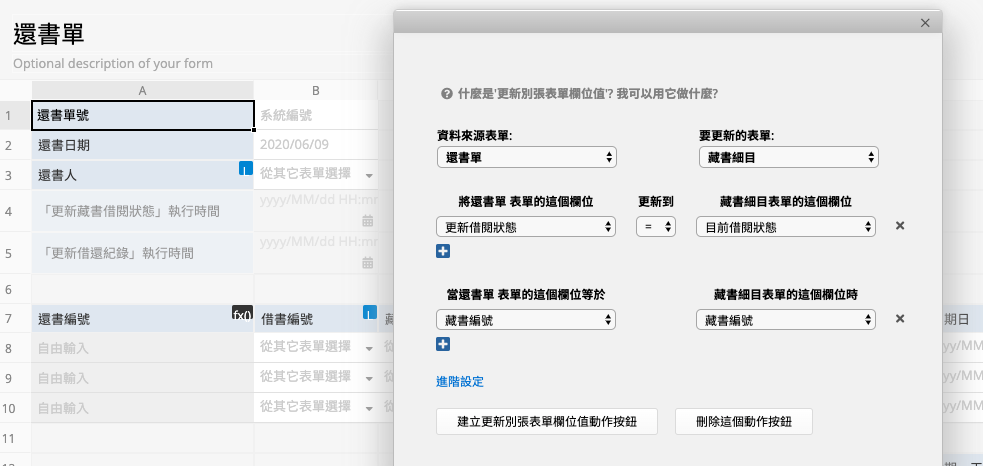Expand the 更新借閱狀態 source field dropdown

click(x=526, y=227)
